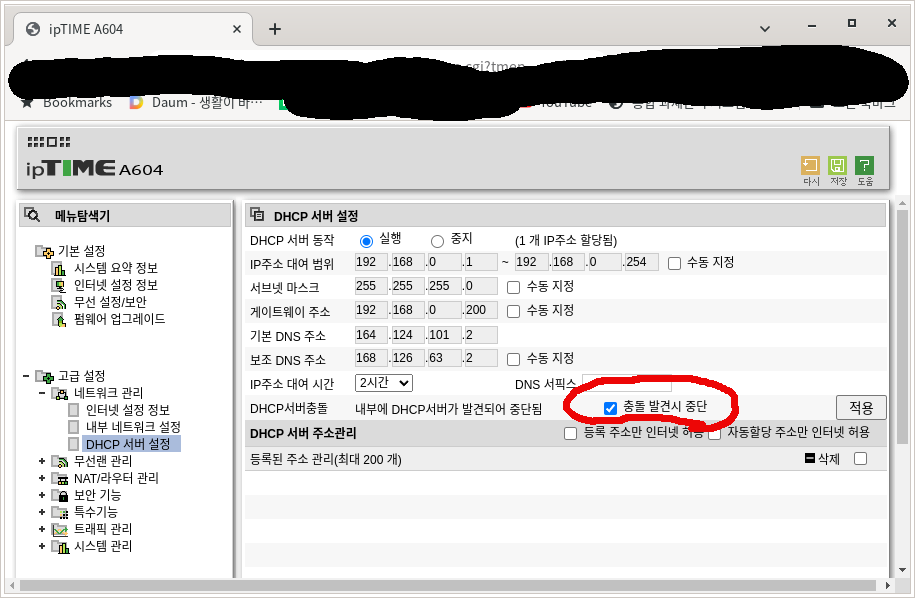Image resolution: width=915 pixels, height=598 pixels.
Task: Close the ipTIME A604 tab
Action: point(236,29)
